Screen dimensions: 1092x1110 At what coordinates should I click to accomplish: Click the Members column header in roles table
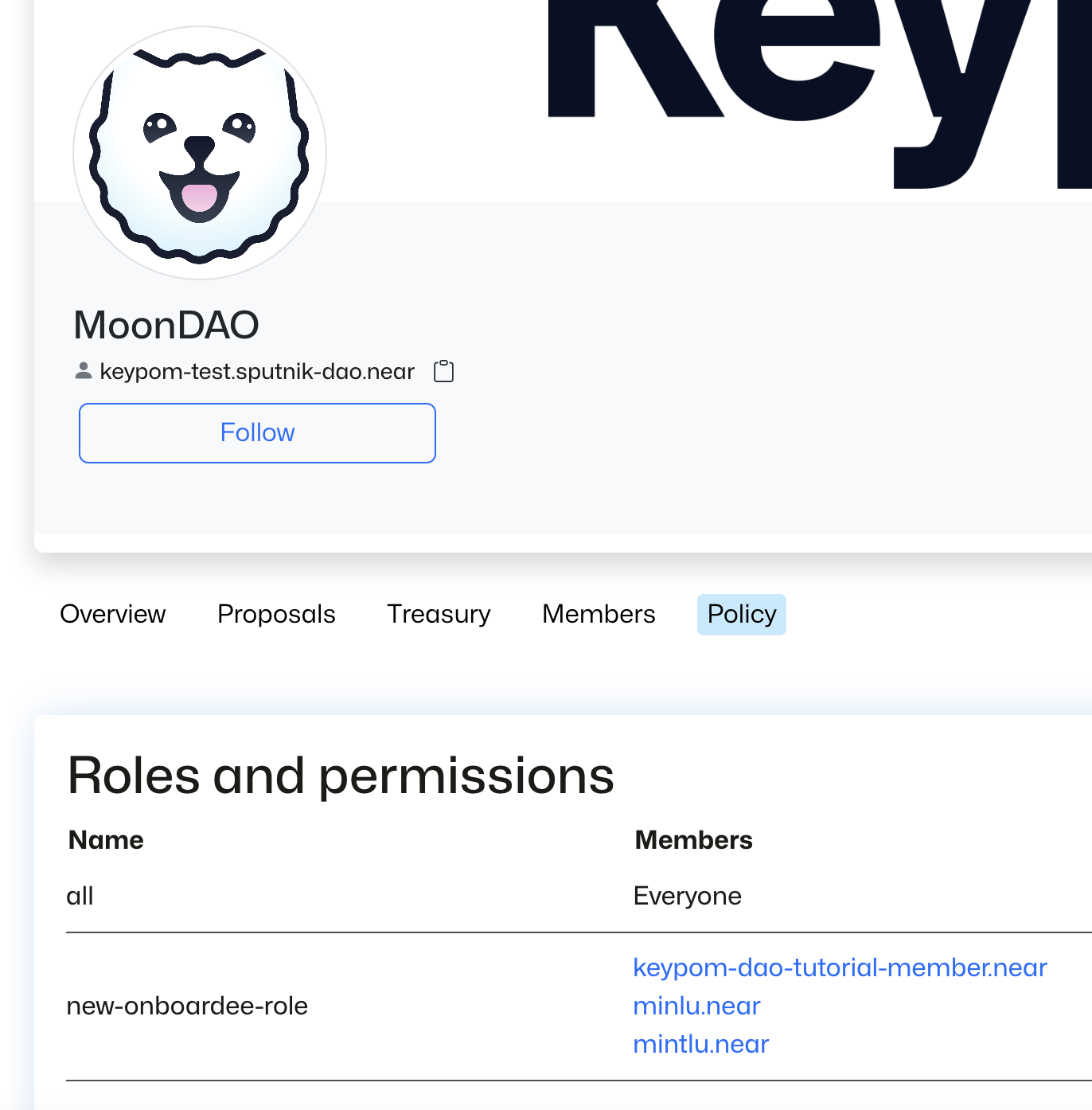pyautogui.click(x=693, y=840)
